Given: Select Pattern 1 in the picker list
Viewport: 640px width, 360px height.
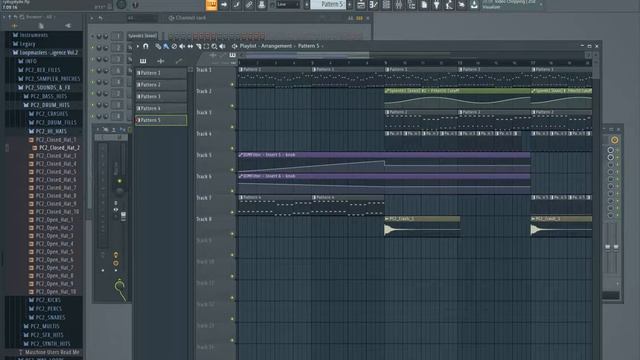Looking at the screenshot, I should pos(161,73).
